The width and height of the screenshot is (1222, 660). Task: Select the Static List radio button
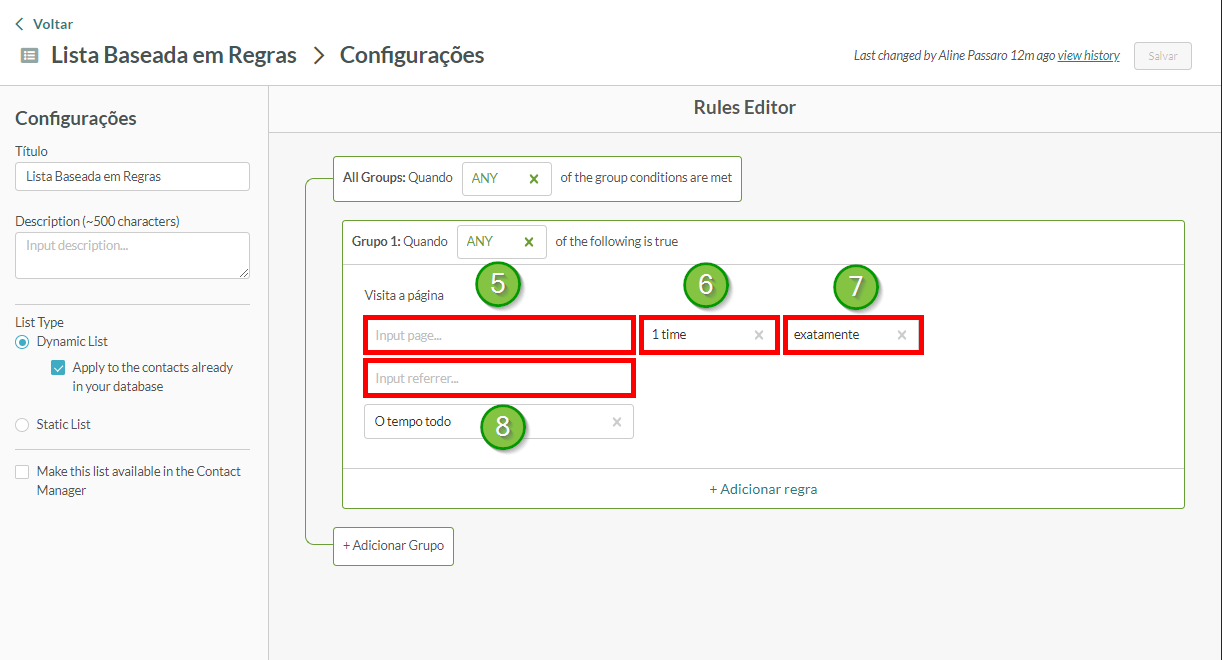[22, 423]
